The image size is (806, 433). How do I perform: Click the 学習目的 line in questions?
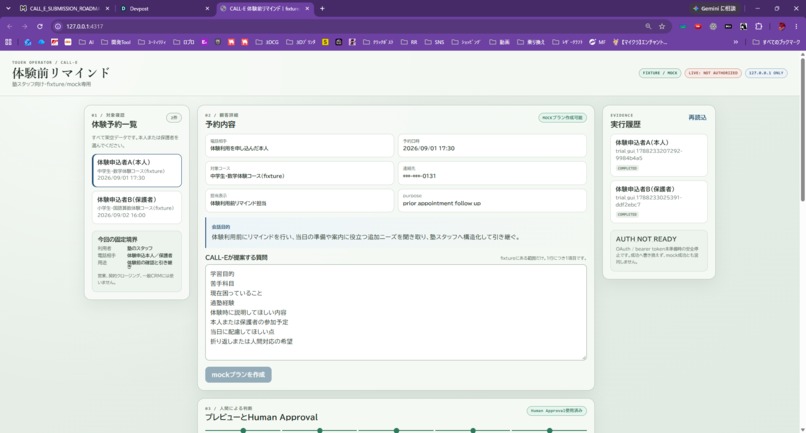tap(222, 274)
